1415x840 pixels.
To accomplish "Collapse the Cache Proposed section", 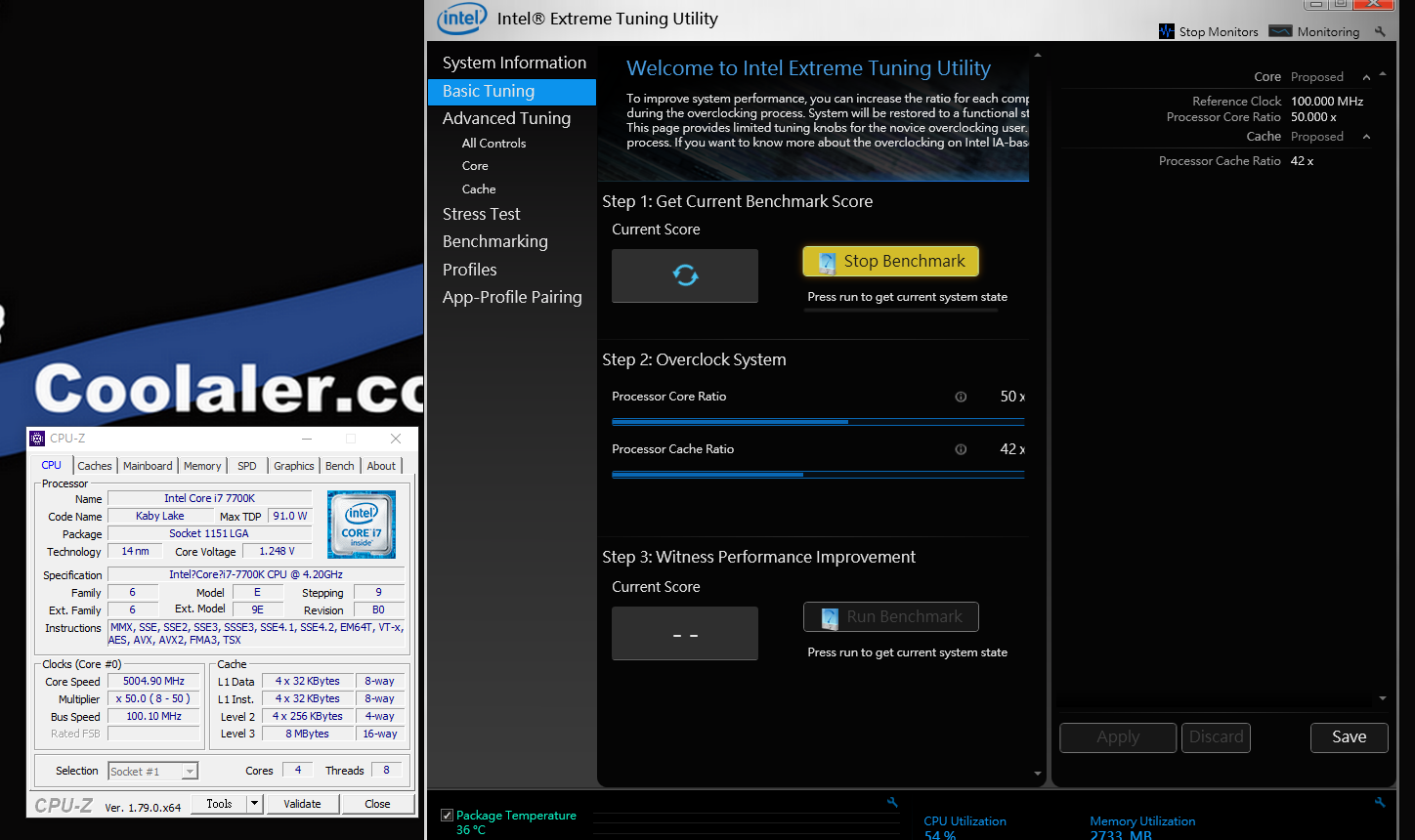I will tap(1366, 137).
